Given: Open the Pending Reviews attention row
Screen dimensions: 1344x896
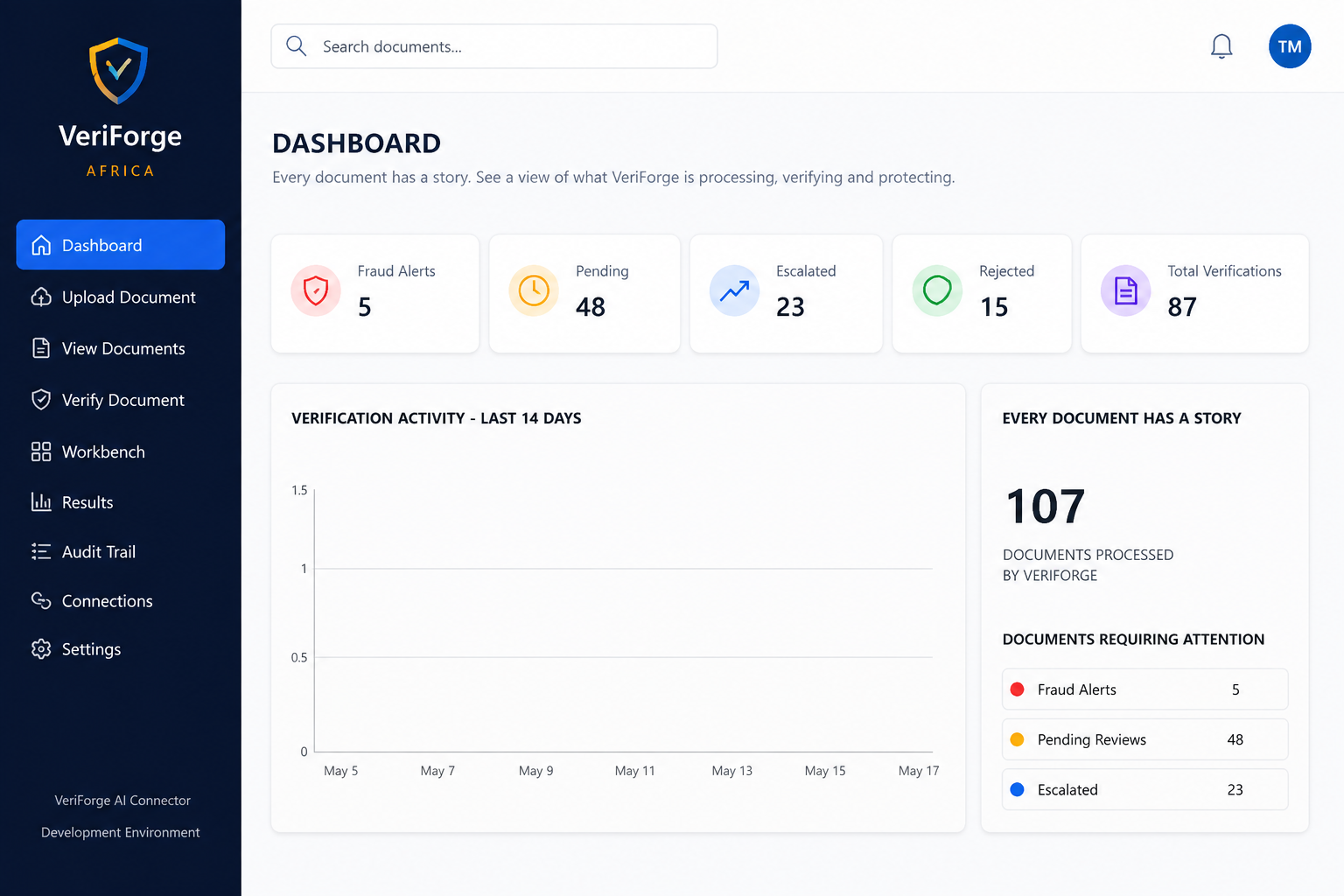Looking at the screenshot, I should (x=1144, y=739).
